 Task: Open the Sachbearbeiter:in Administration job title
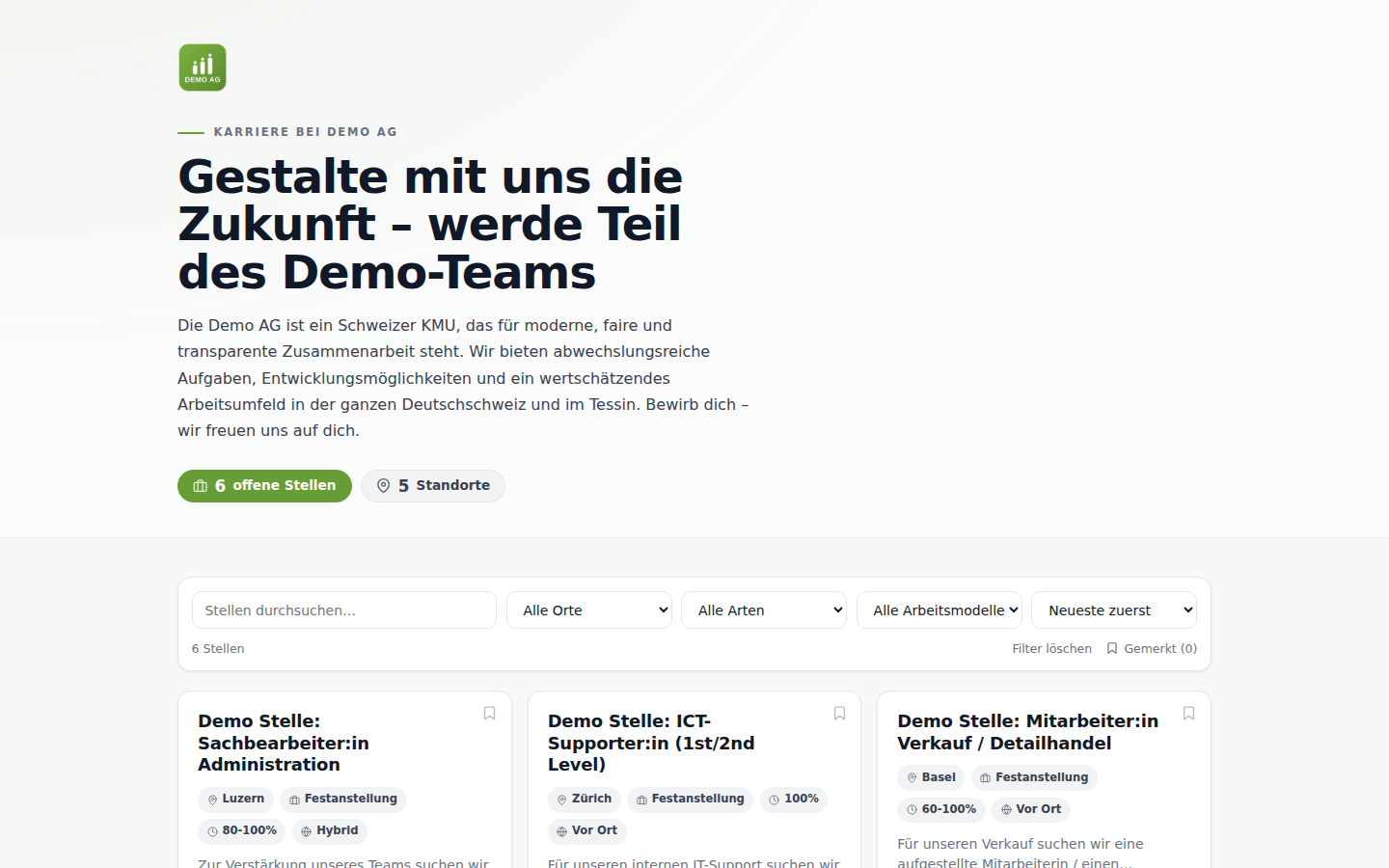point(284,743)
